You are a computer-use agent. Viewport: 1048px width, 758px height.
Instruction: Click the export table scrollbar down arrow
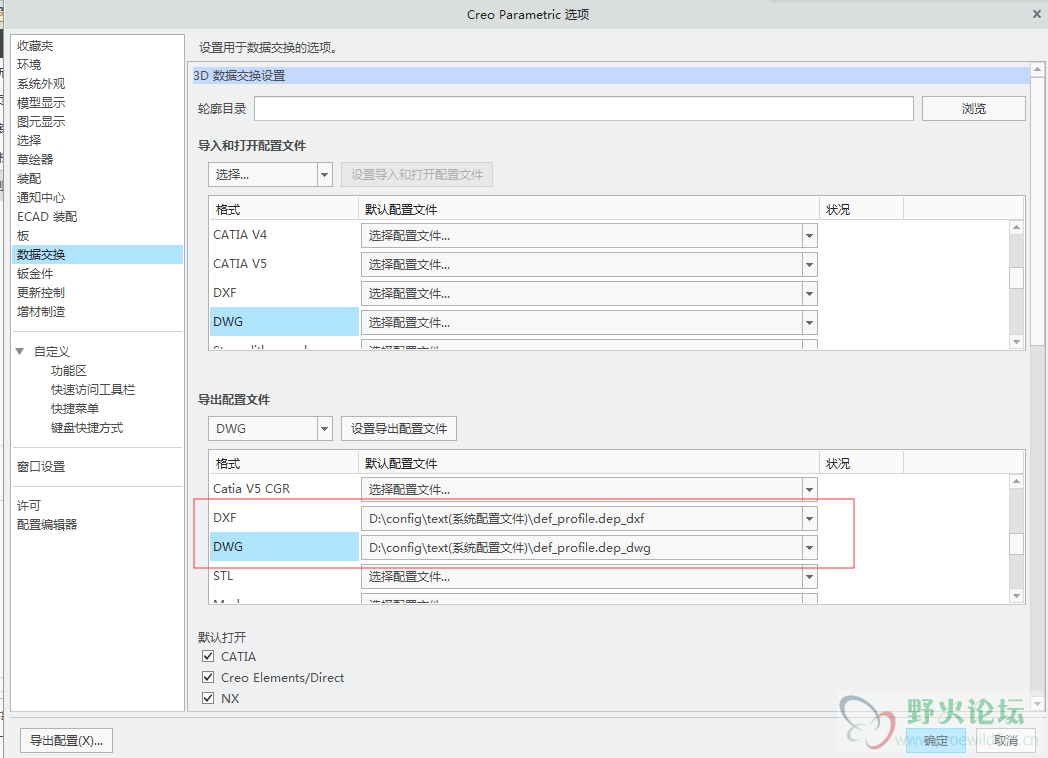pos(1017,596)
